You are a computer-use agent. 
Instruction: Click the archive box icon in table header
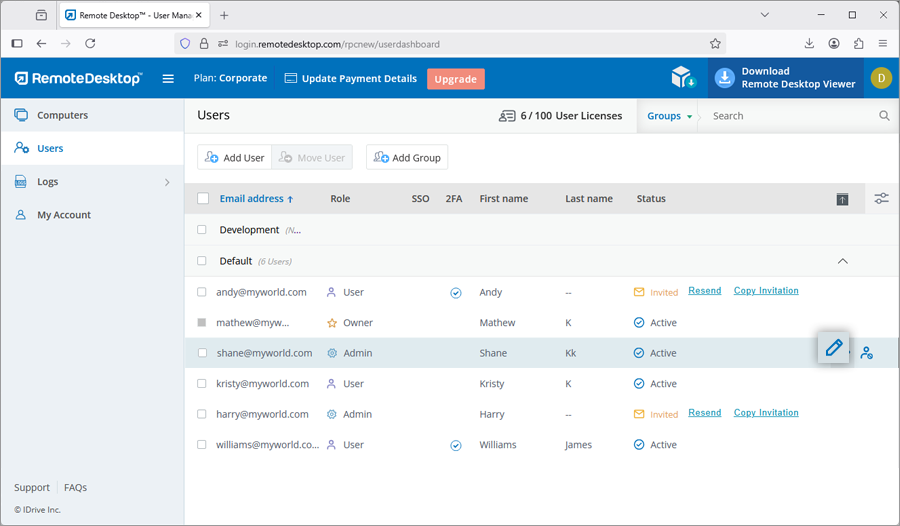[842, 199]
